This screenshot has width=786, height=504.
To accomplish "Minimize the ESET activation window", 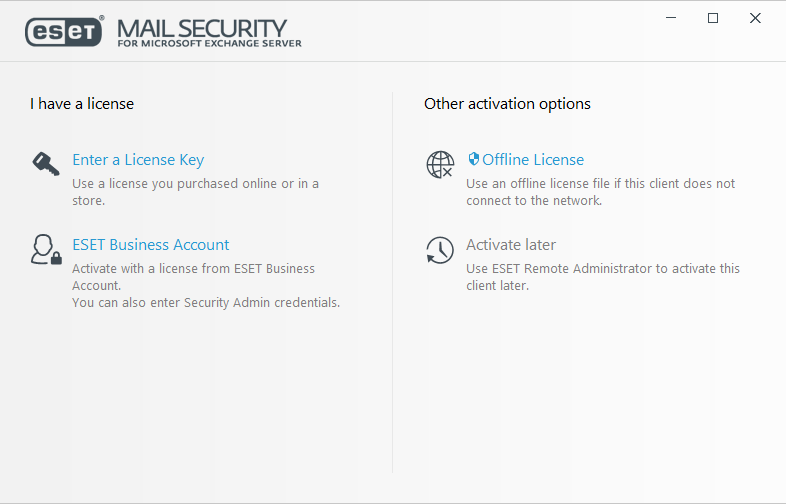I will click(x=671, y=18).
